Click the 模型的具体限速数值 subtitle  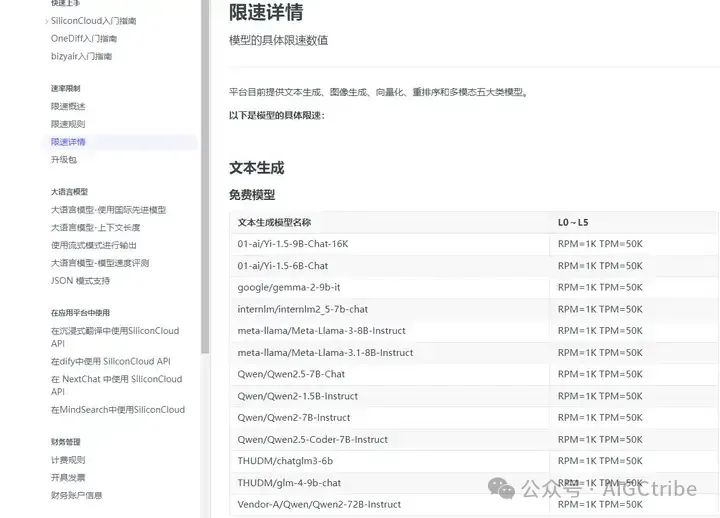(x=279, y=40)
